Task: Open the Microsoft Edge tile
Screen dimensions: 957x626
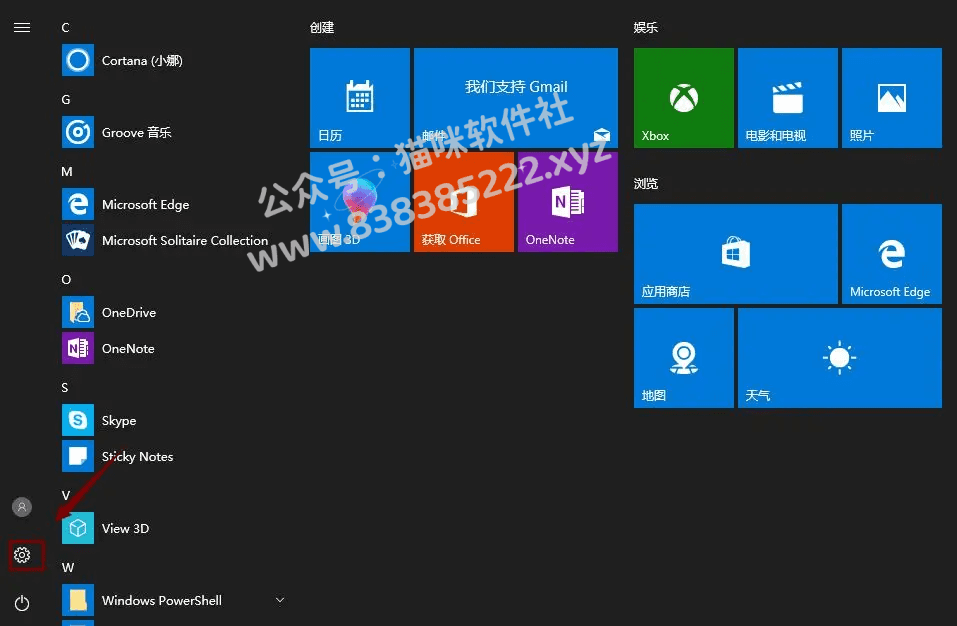Action: pyautogui.click(x=892, y=254)
